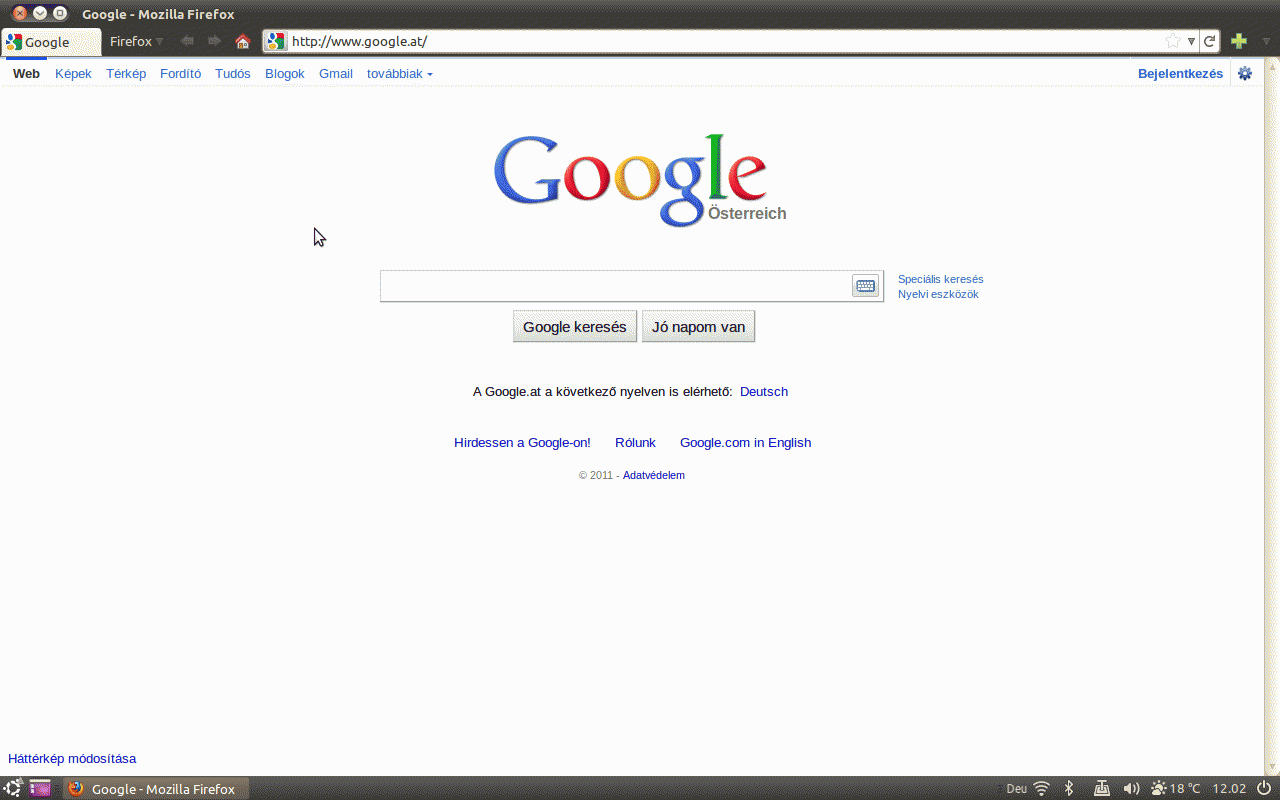Open Képek in the Google bar
Viewport: 1280px width, 800px height.
73,73
